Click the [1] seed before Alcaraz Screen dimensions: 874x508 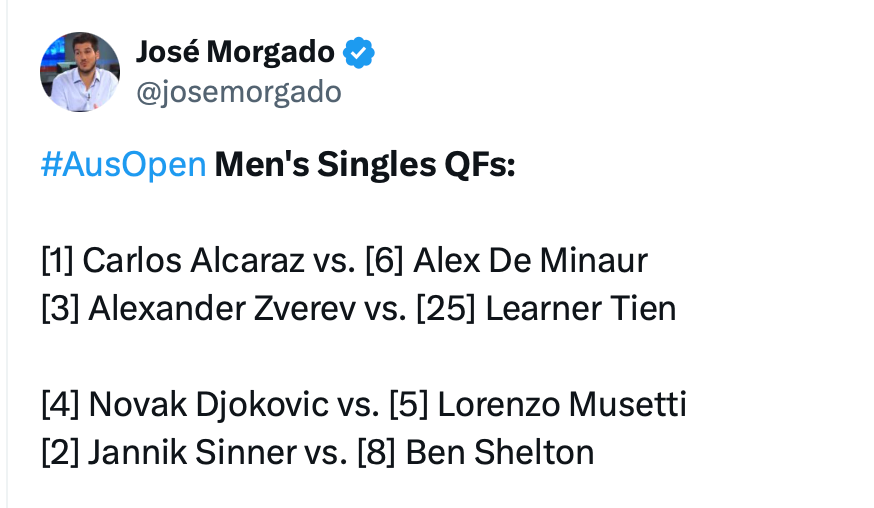coord(57,261)
